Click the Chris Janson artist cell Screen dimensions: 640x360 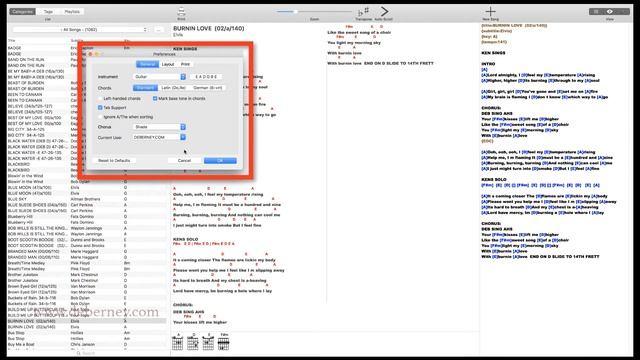coord(82,344)
